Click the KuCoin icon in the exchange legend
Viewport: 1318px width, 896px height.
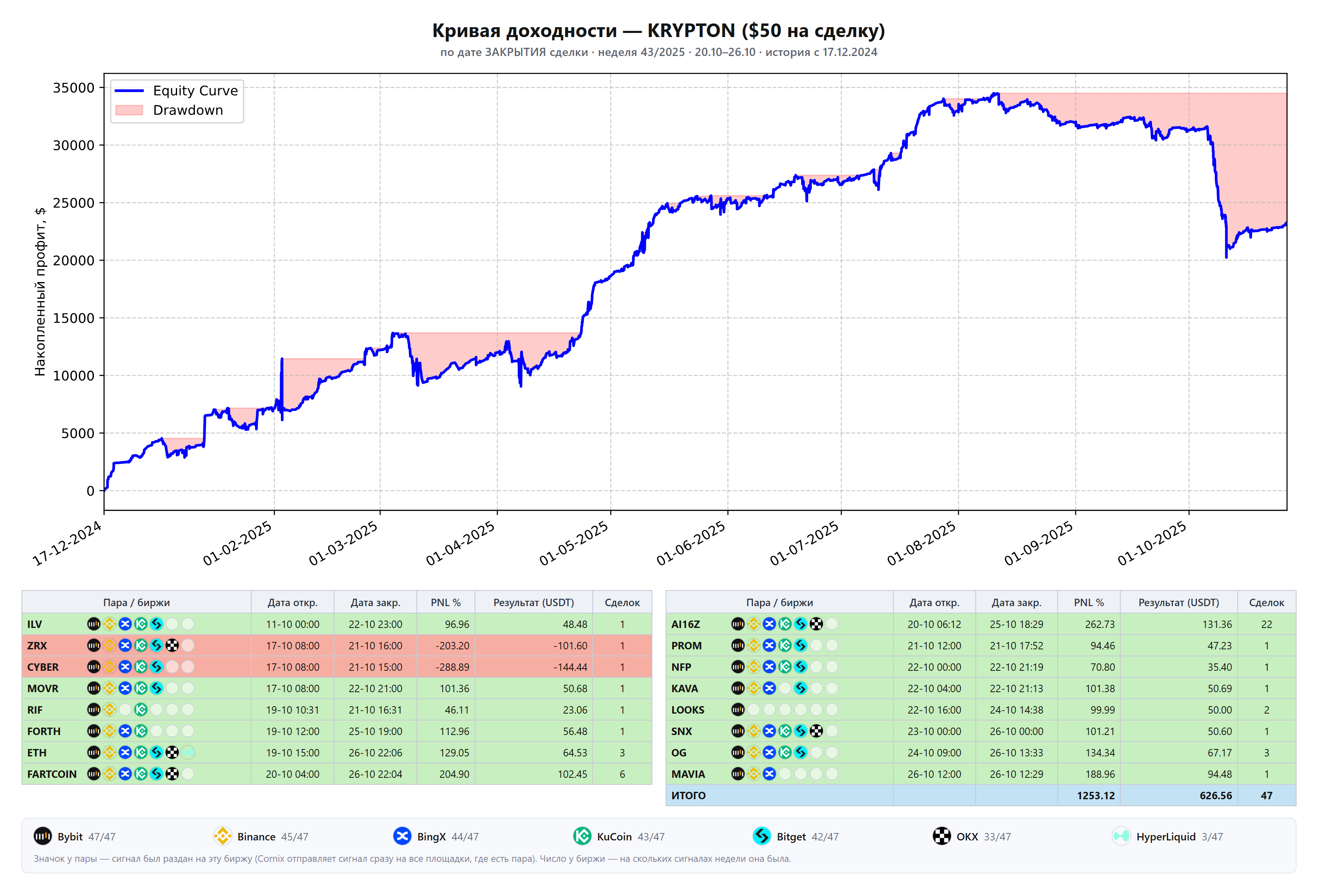coord(582,836)
